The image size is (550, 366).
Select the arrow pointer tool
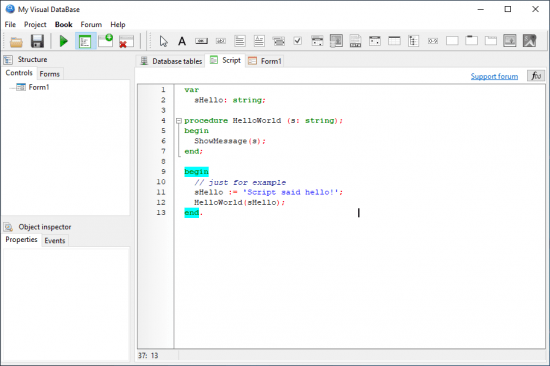(x=163, y=41)
